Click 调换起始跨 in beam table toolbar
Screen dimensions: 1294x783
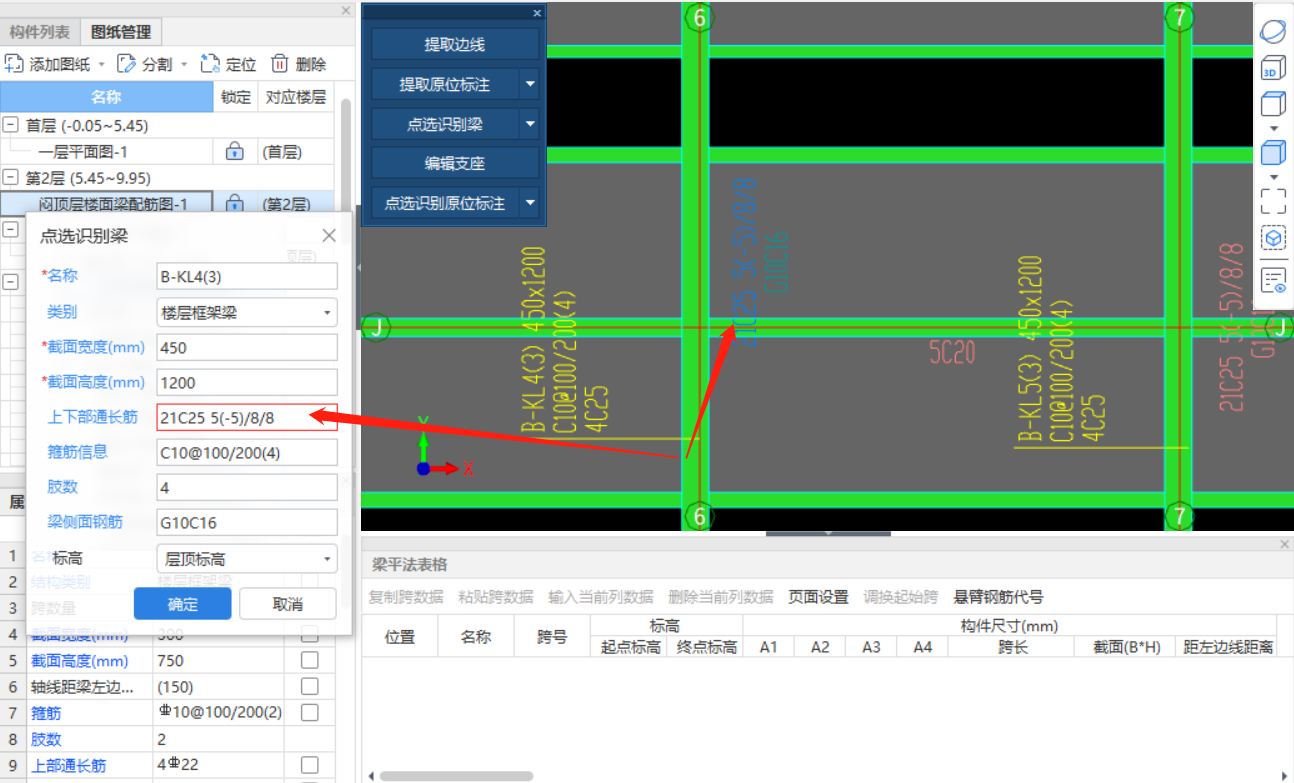899,597
